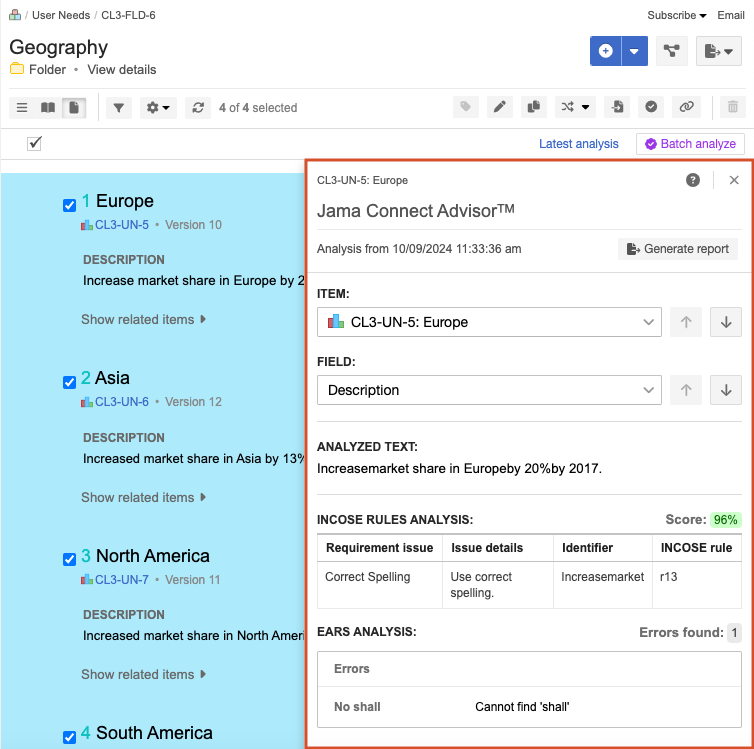This screenshot has height=749, width=754.
Task: Click the Geography folder icon
Action: point(17,69)
